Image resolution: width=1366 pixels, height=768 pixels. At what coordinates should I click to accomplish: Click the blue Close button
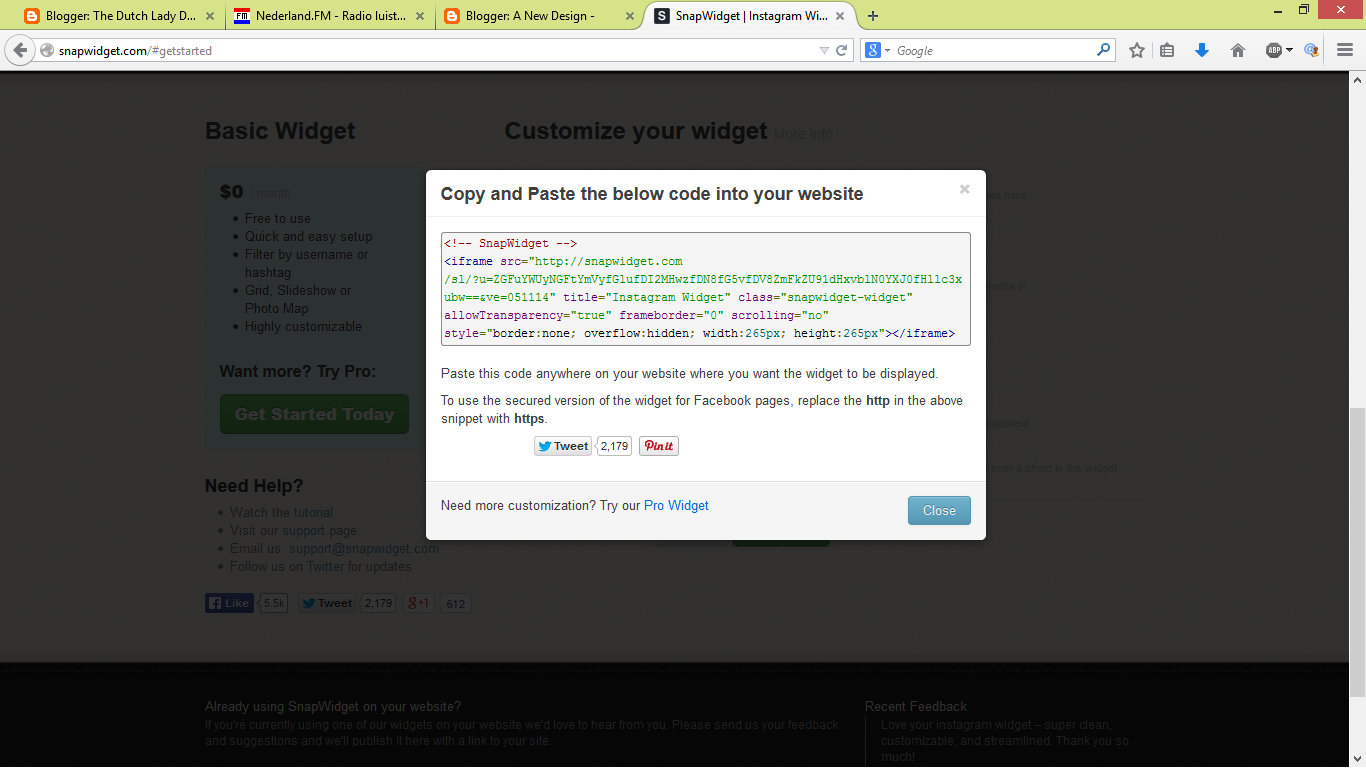(939, 510)
